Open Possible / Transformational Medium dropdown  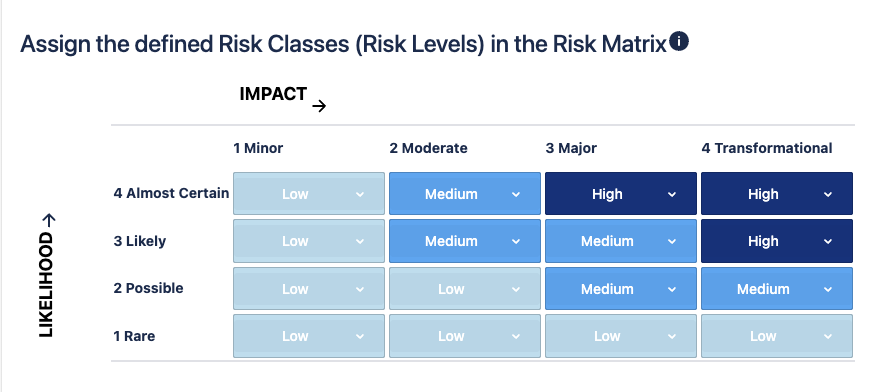click(777, 289)
